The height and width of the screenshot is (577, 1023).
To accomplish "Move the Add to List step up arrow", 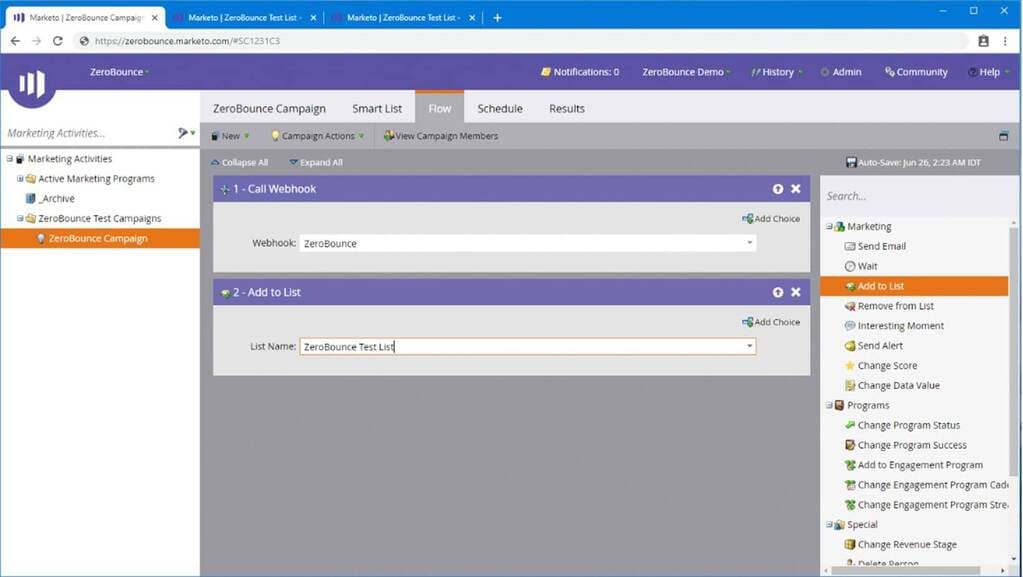I will click(778, 292).
